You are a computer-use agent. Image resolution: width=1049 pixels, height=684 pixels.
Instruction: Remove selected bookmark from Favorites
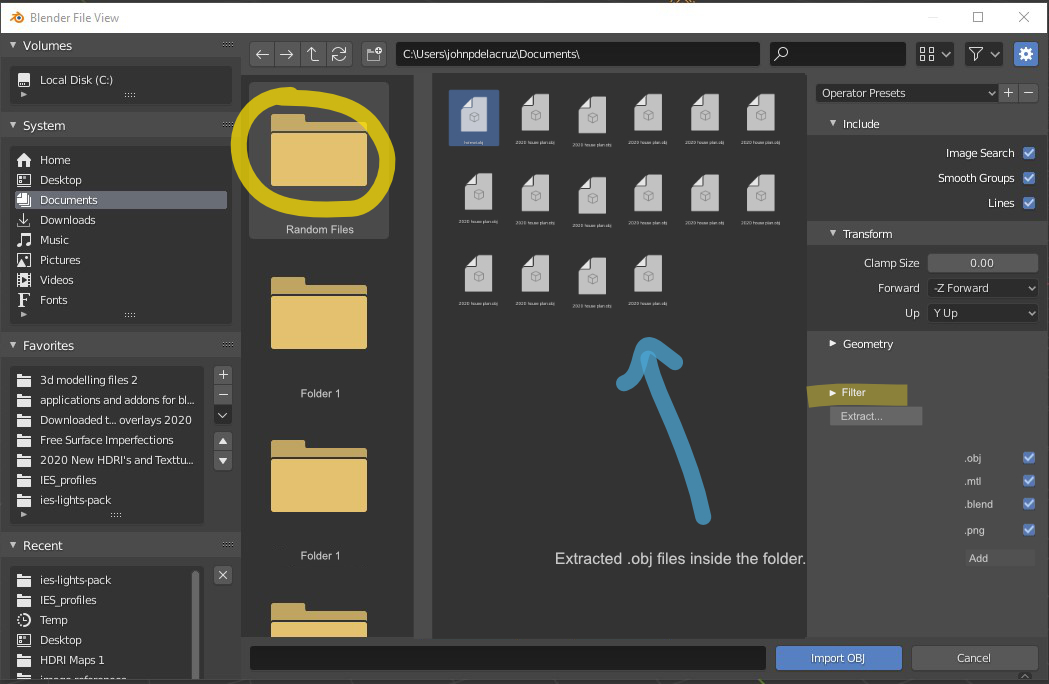[223, 395]
